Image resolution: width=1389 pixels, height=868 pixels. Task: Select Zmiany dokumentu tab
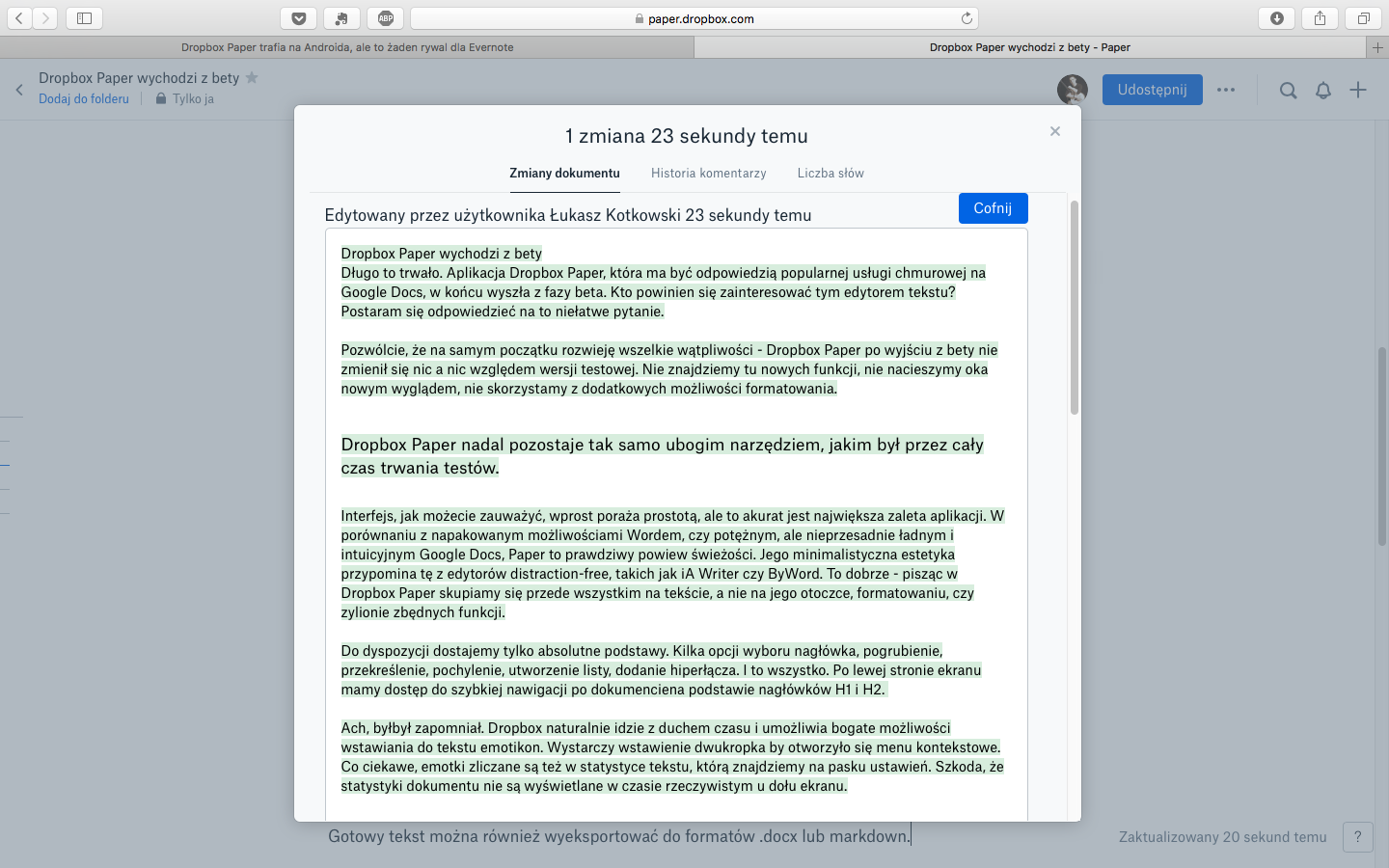pos(565,173)
